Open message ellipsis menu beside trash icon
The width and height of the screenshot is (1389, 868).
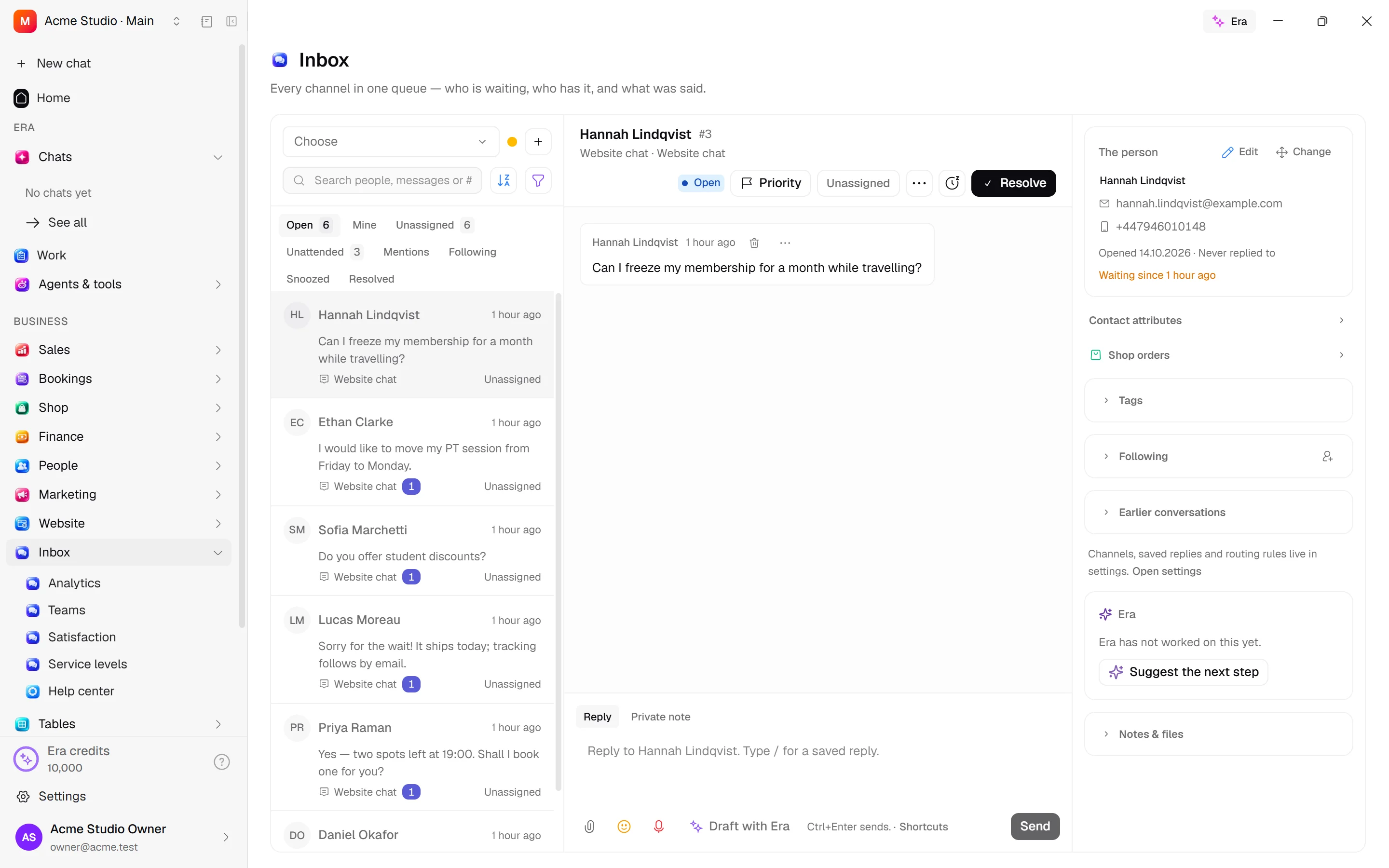click(x=785, y=243)
